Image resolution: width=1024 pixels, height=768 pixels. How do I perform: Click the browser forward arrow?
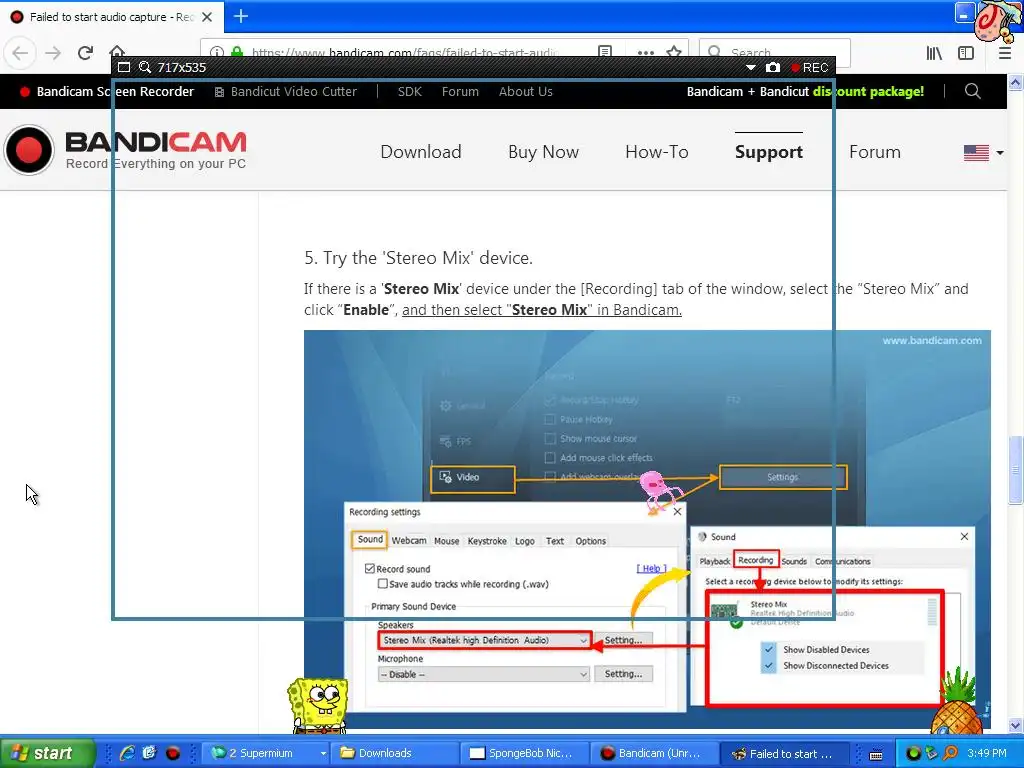(x=53, y=53)
